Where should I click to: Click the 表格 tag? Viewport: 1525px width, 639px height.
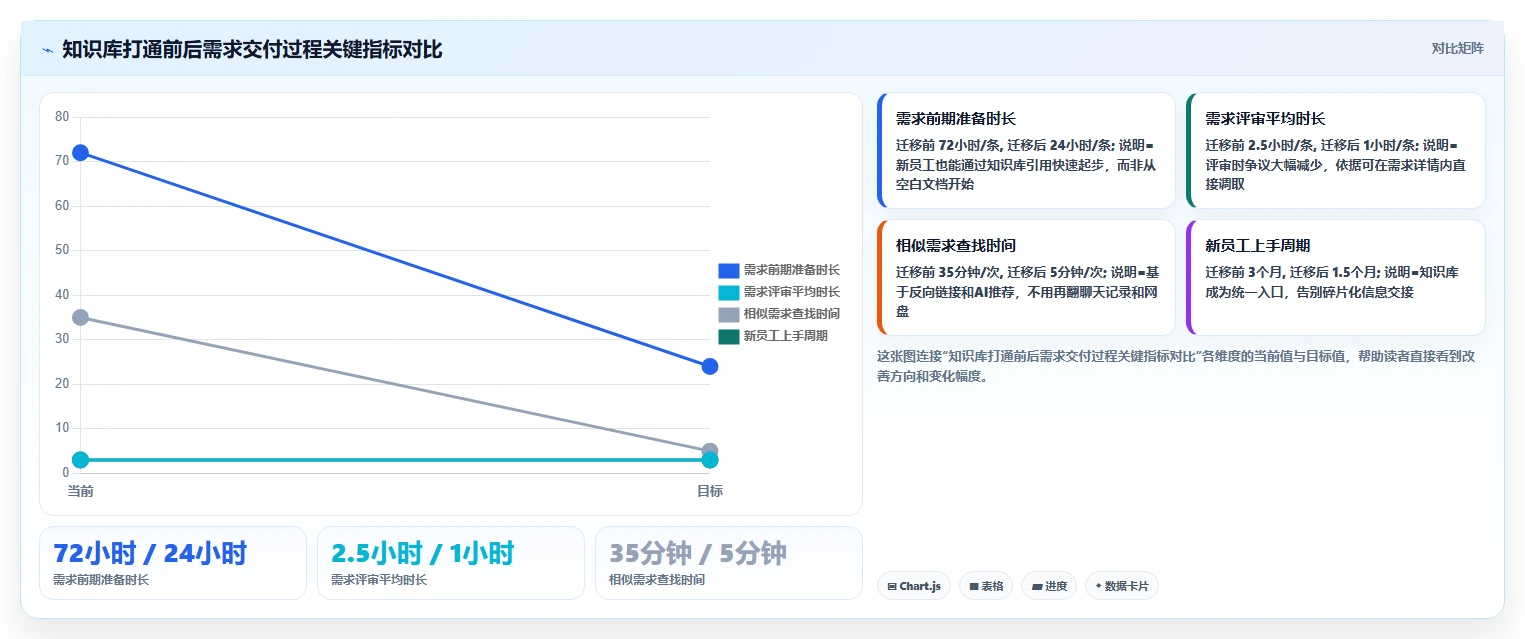click(987, 586)
